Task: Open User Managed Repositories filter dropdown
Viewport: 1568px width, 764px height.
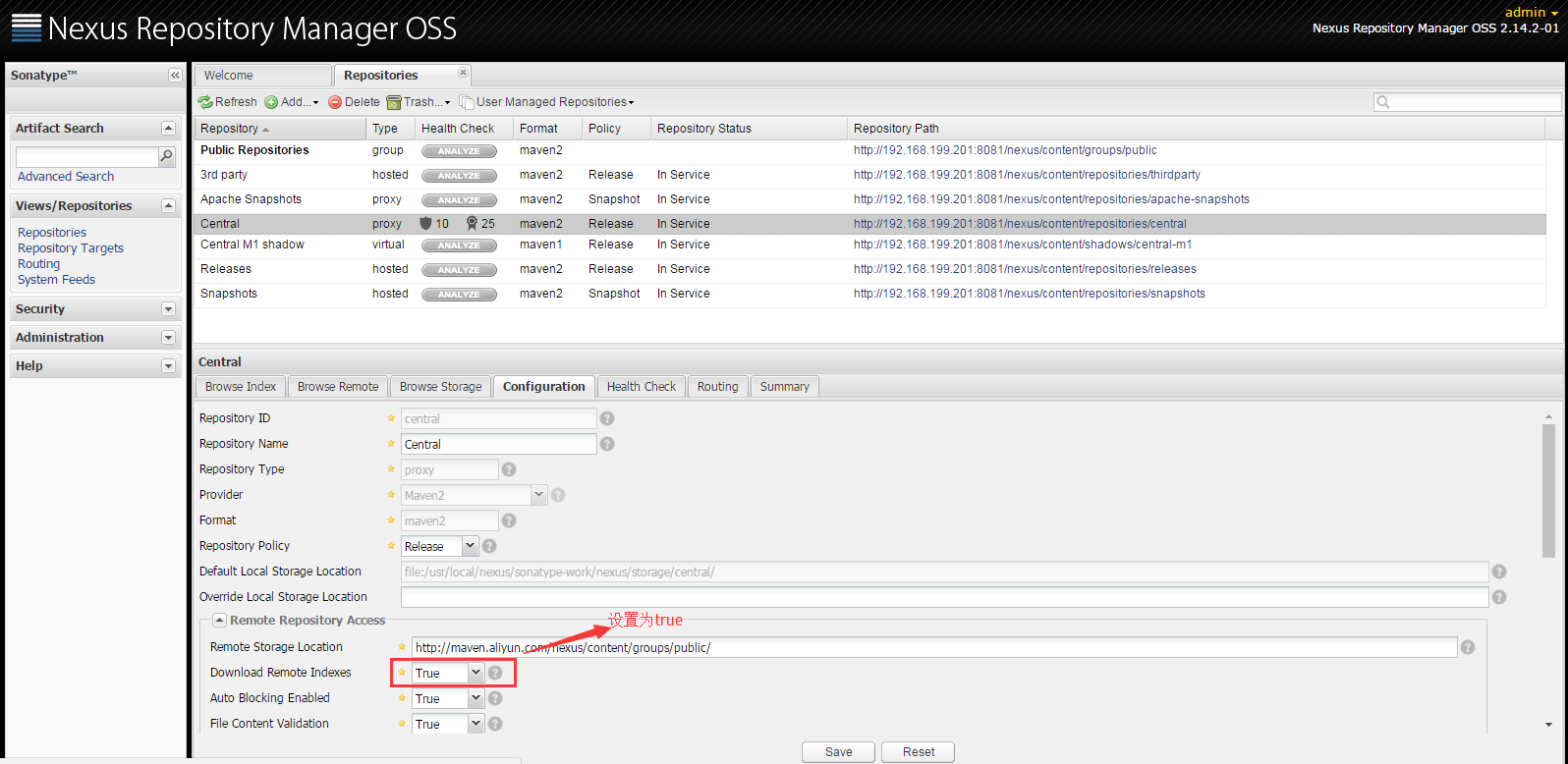Action: 547,102
